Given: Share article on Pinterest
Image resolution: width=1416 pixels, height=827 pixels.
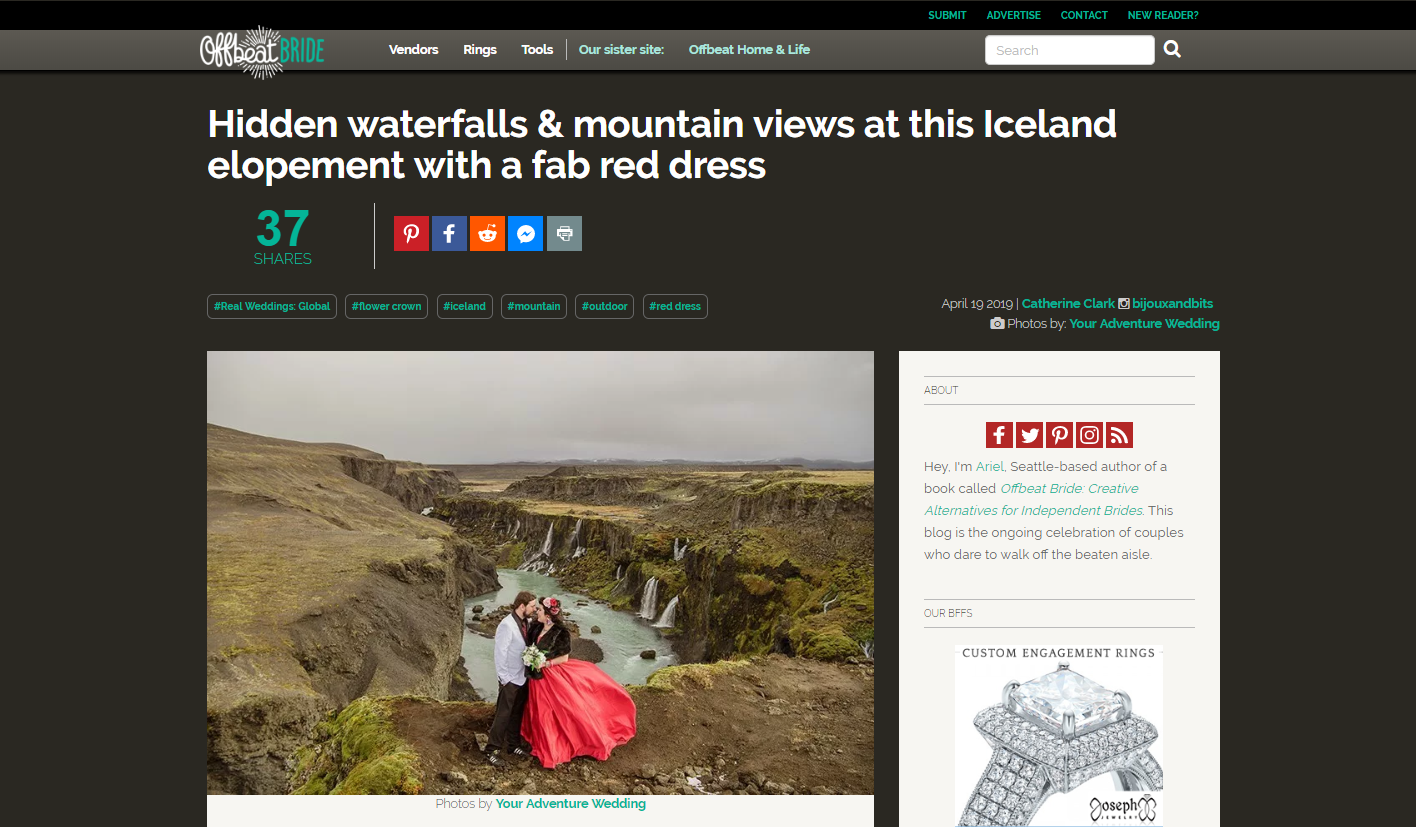Looking at the screenshot, I should click(x=411, y=234).
